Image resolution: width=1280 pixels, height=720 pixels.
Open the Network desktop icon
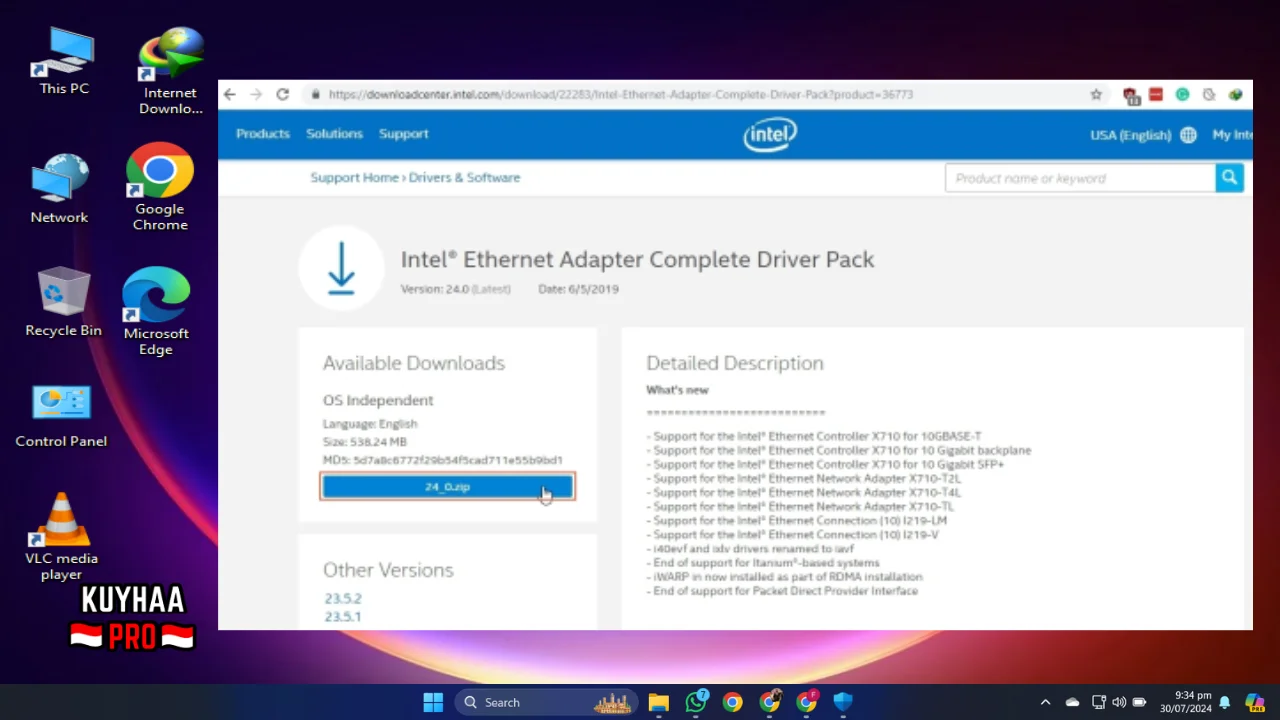click(59, 188)
